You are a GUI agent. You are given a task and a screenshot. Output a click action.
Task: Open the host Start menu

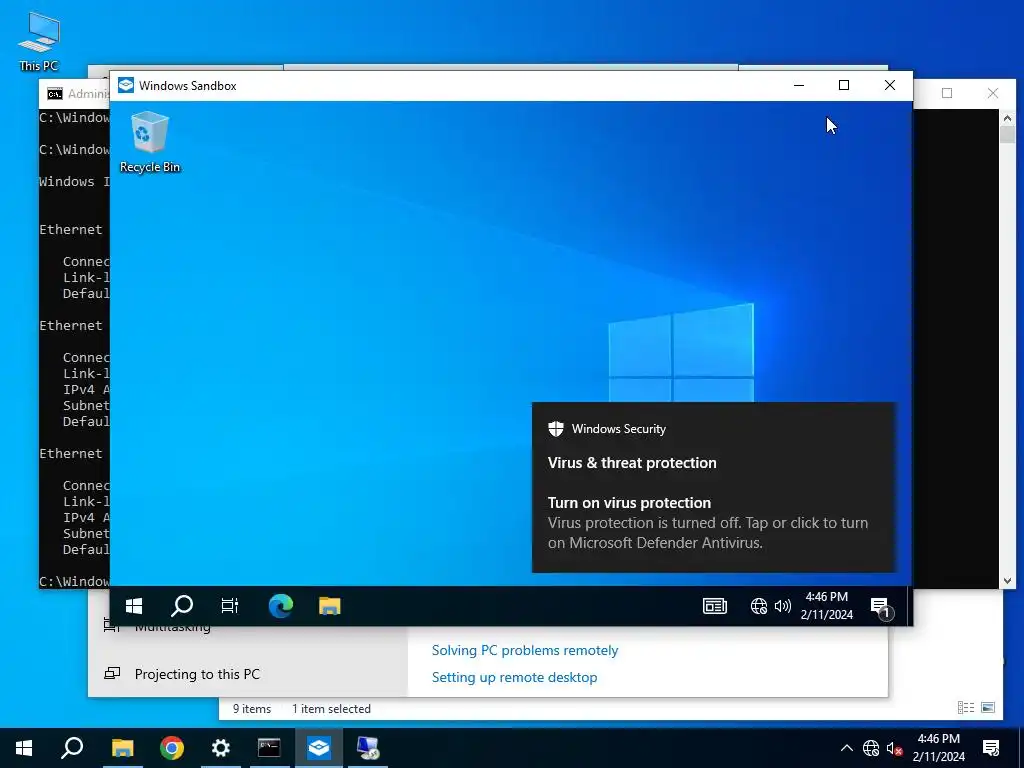[x=24, y=748]
